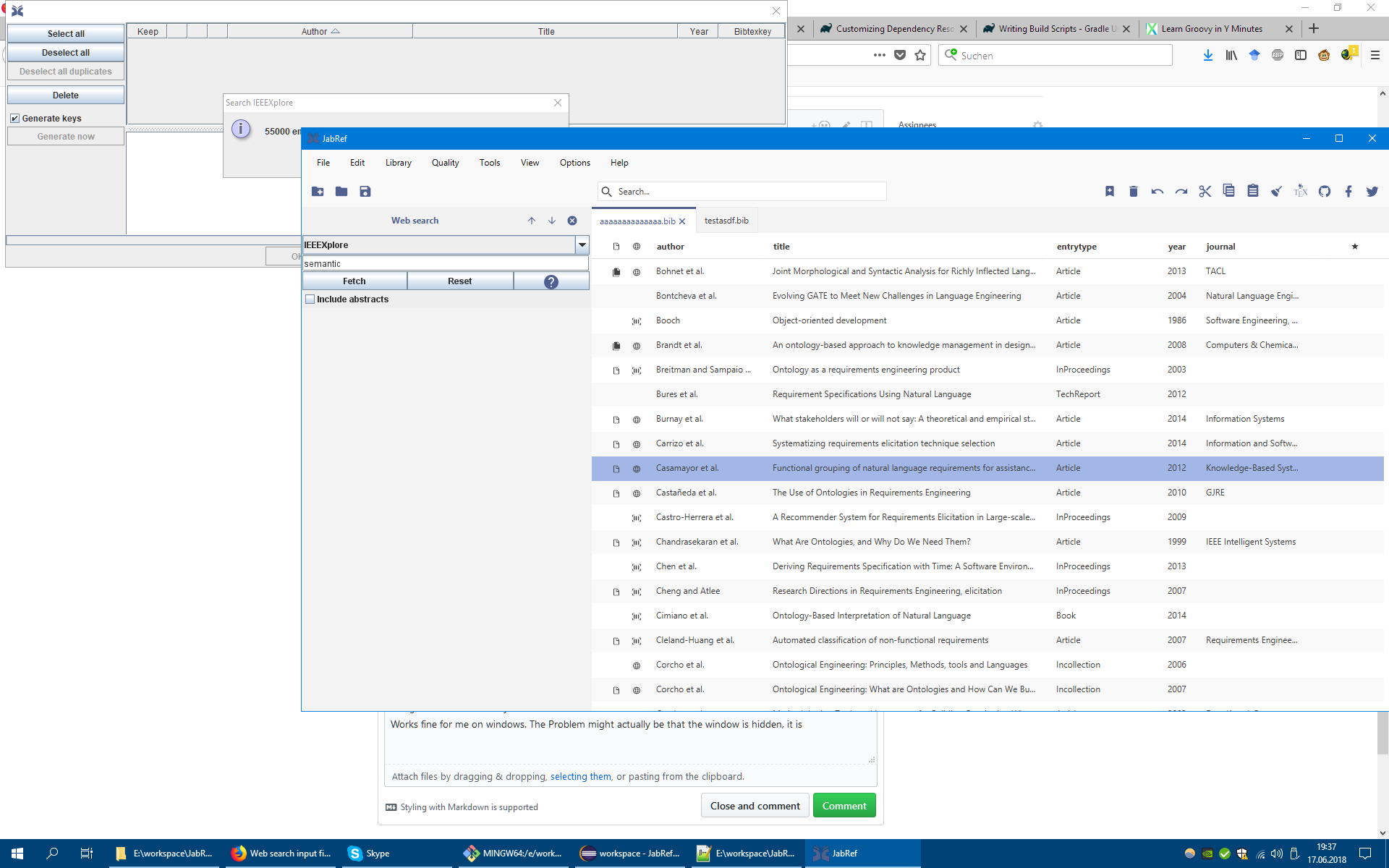The height and width of the screenshot is (868, 1389).
Task: Click URL globe icon in Bohnet et al. row
Action: 637,272
